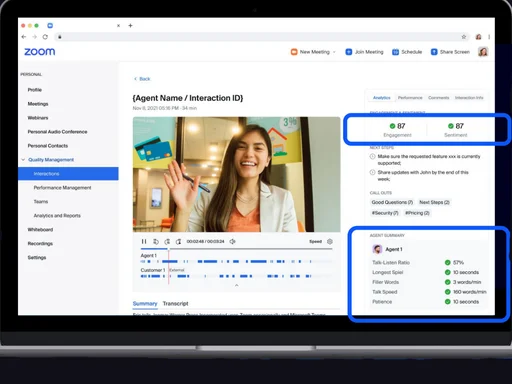This screenshot has width=512, height=384.
Task: Select the Interaction Info tab
Action: click(469, 98)
